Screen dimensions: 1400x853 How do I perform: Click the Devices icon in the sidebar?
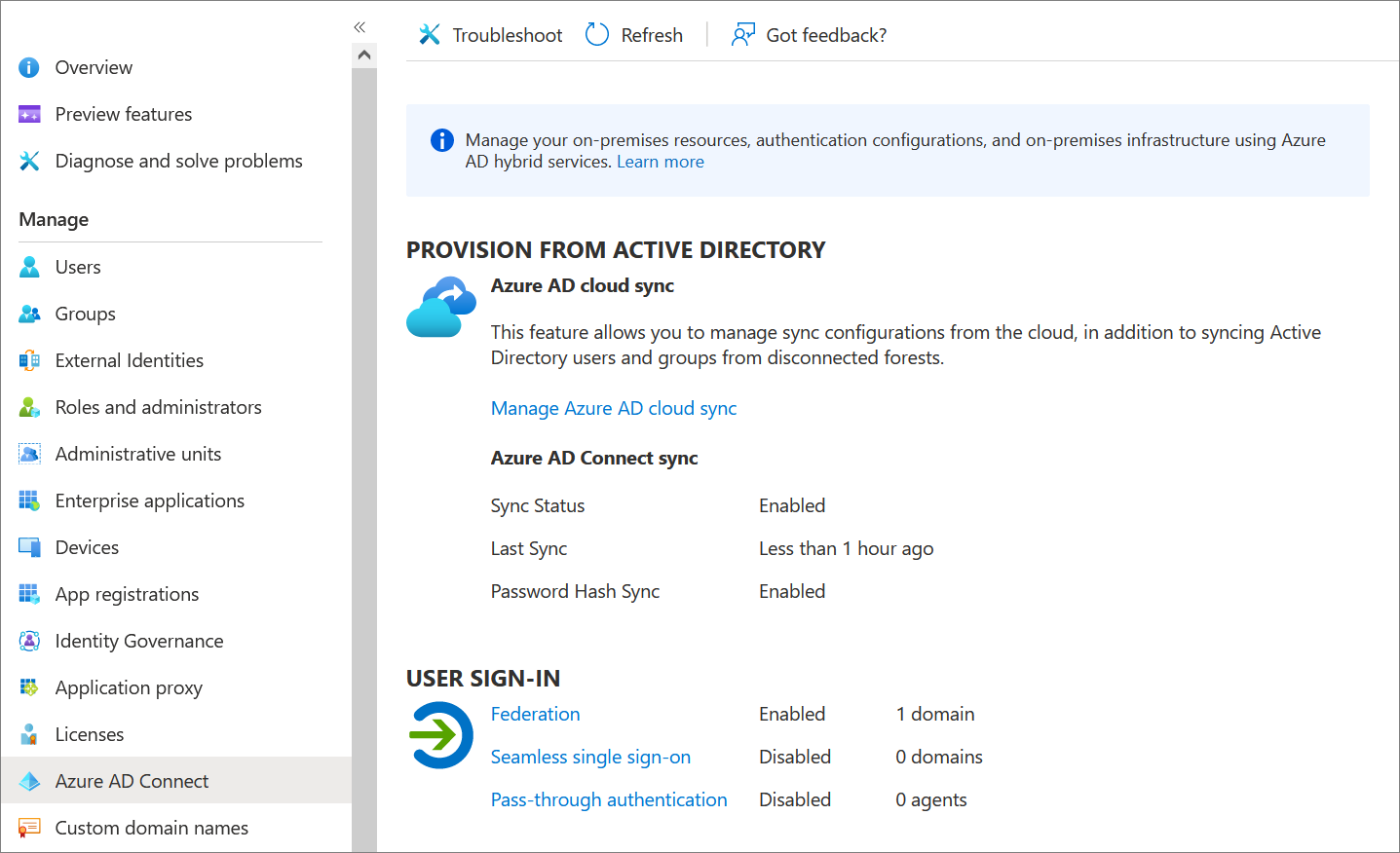point(29,546)
